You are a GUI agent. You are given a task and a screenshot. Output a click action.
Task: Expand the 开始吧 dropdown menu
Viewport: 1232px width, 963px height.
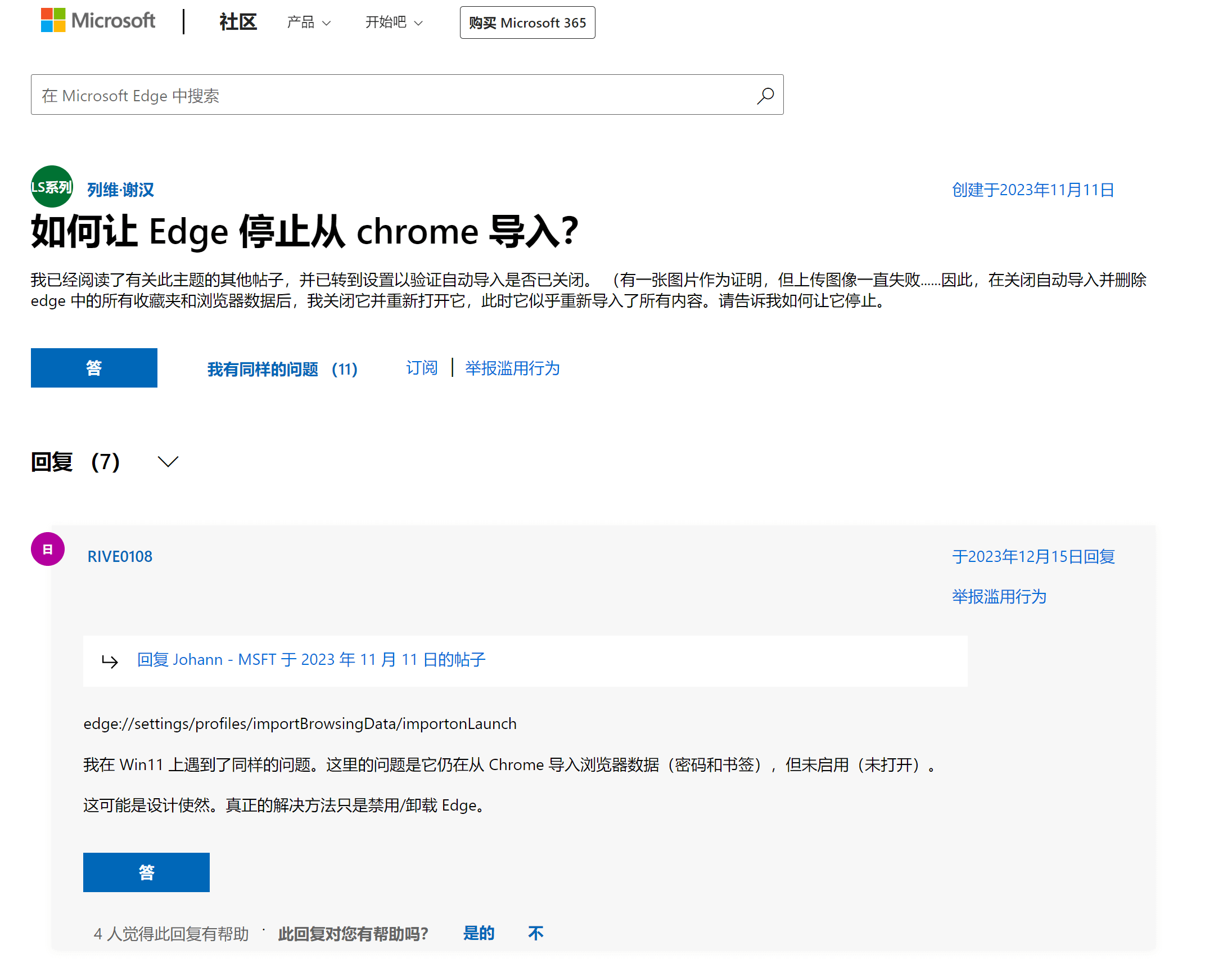[393, 22]
